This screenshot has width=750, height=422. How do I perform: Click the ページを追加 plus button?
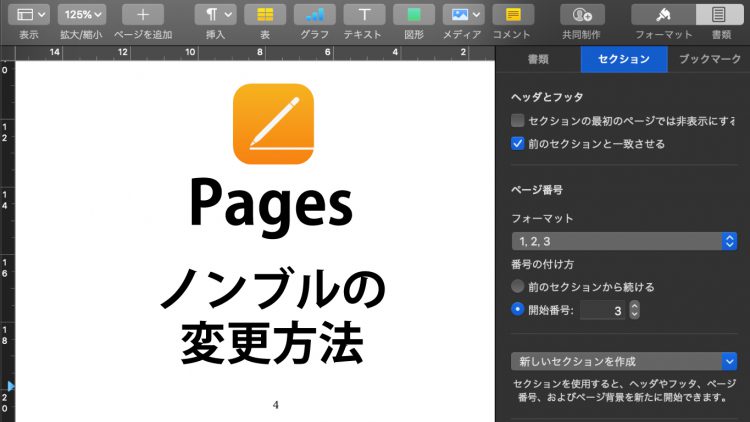pyautogui.click(x=143, y=15)
